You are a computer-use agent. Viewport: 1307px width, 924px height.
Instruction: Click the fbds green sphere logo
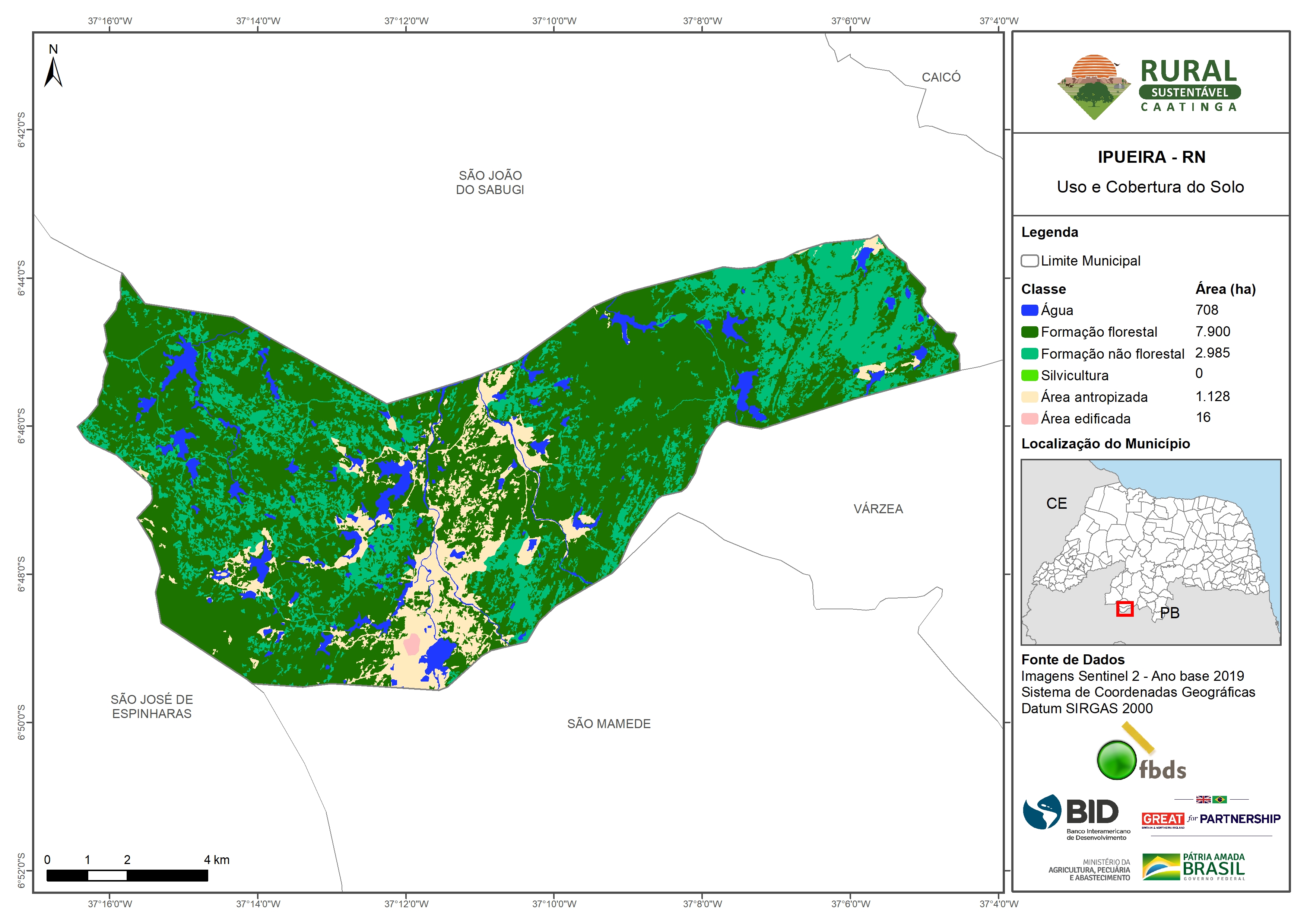pos(1116,761)
